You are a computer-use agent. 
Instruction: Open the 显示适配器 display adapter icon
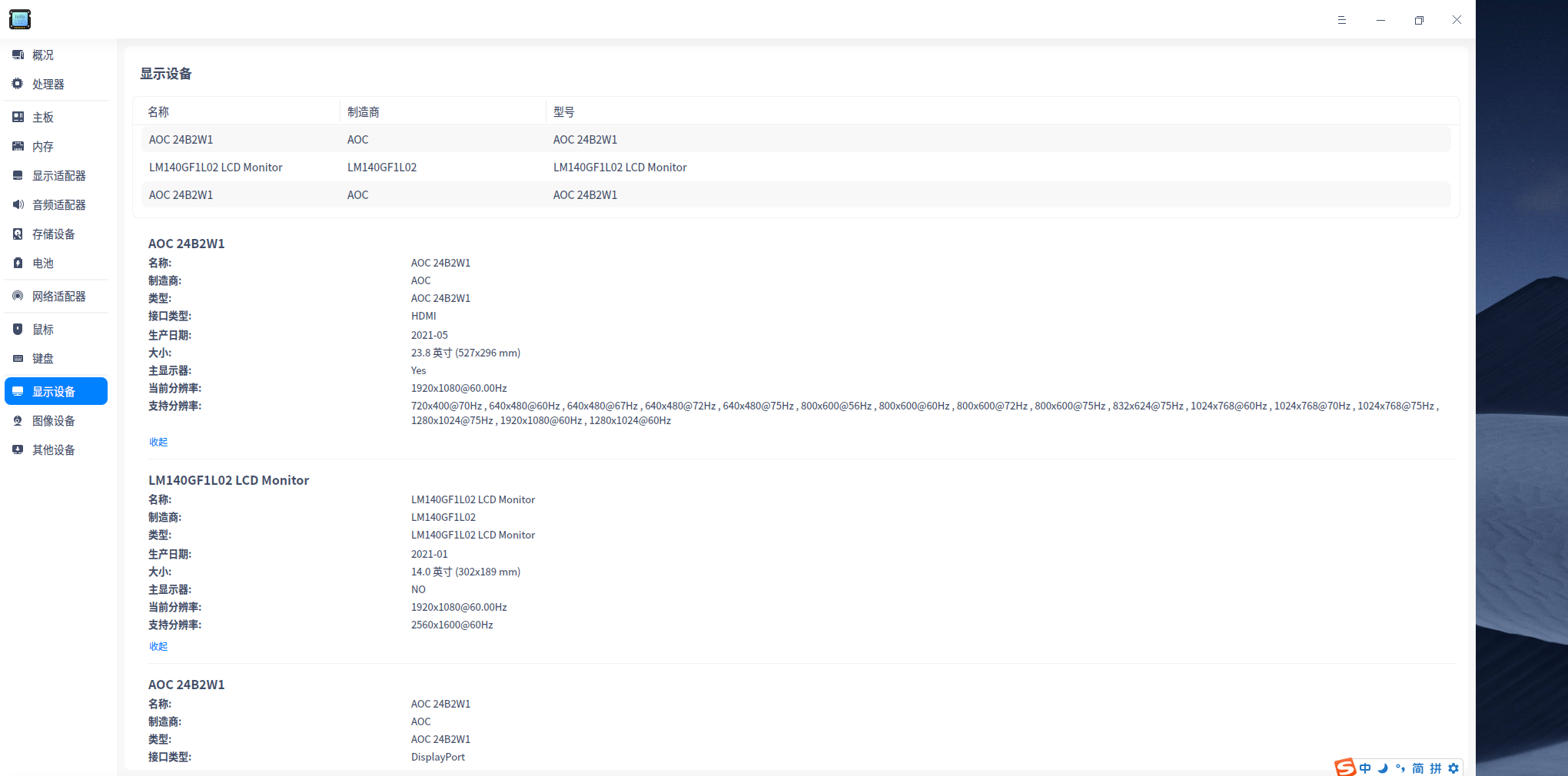pyautogui.click(x=18, y=175)
